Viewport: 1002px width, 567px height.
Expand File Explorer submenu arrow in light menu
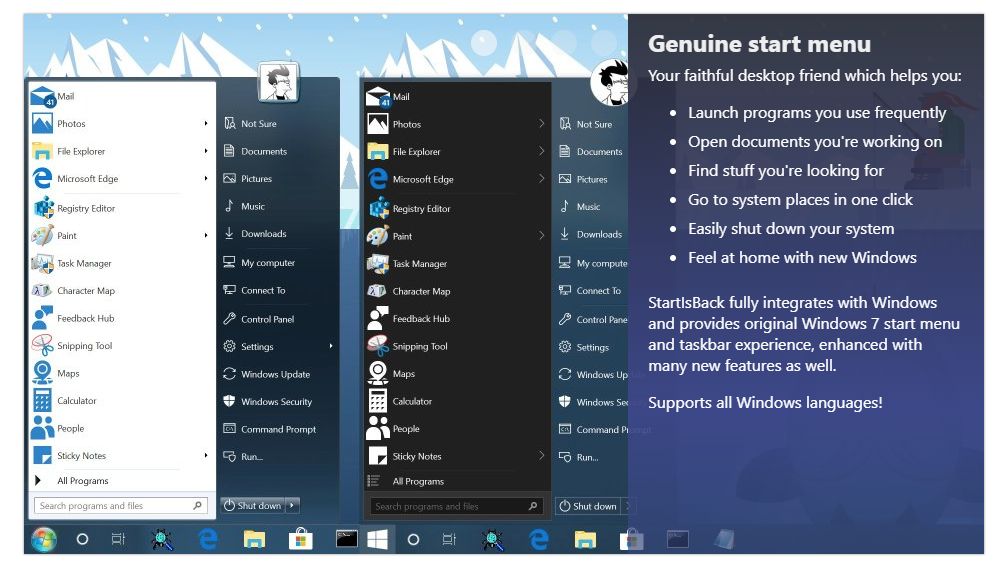[206, 151]
